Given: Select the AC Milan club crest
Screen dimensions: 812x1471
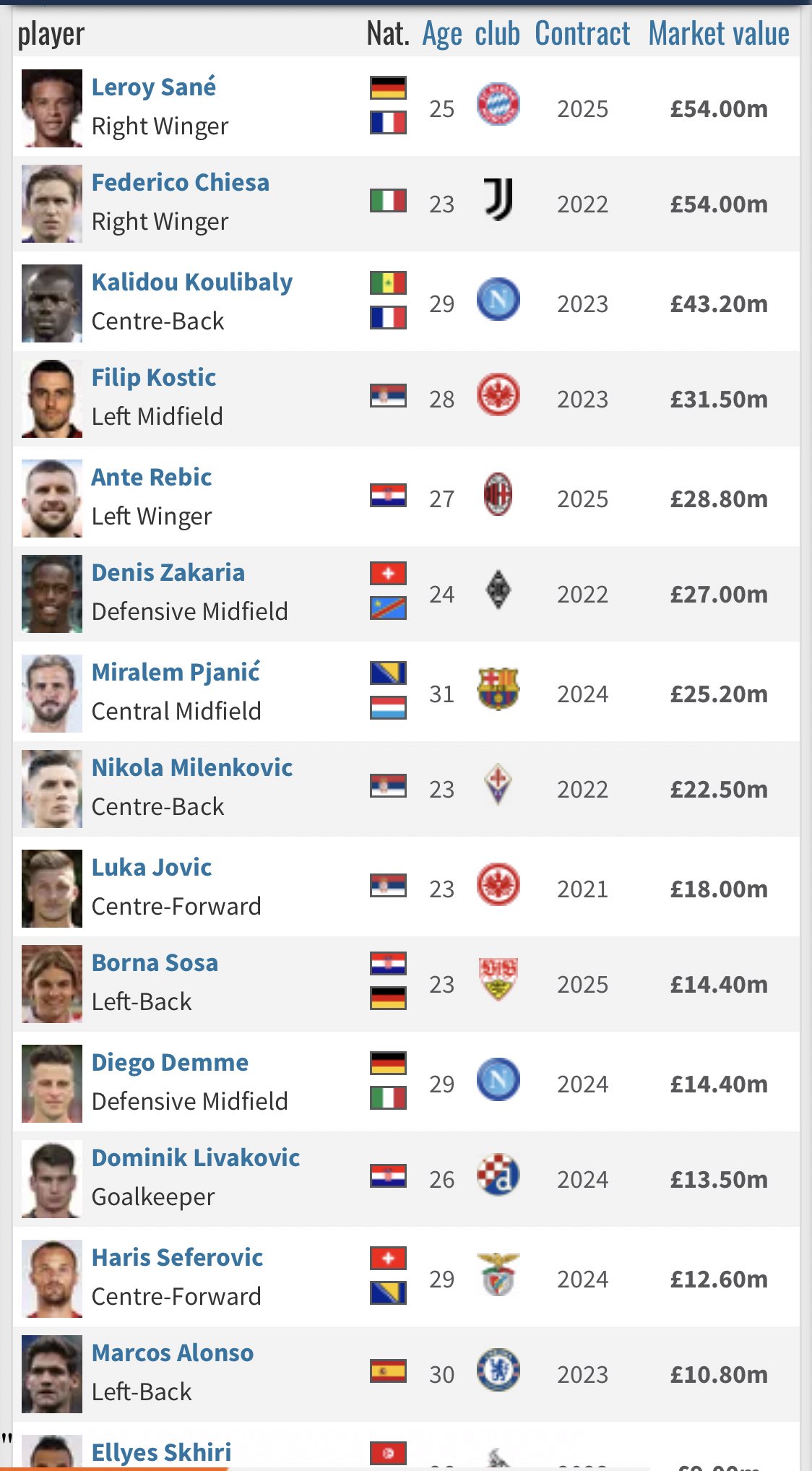Looking at the screenshot, I should pyautogui.click(x=498, y=495).
